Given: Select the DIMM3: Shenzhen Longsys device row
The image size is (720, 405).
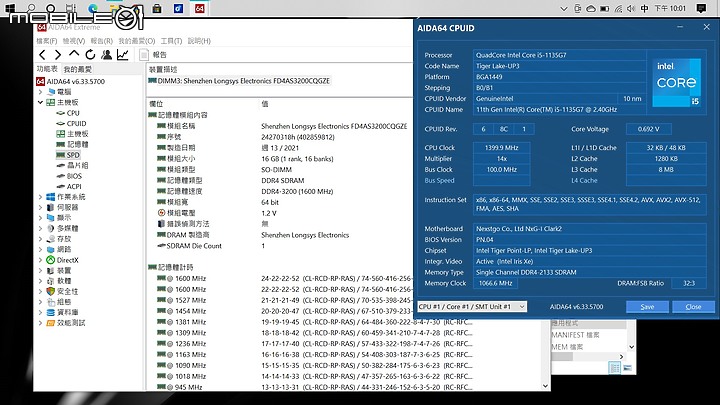Looking at the screenshot, I should coord(239,81).
